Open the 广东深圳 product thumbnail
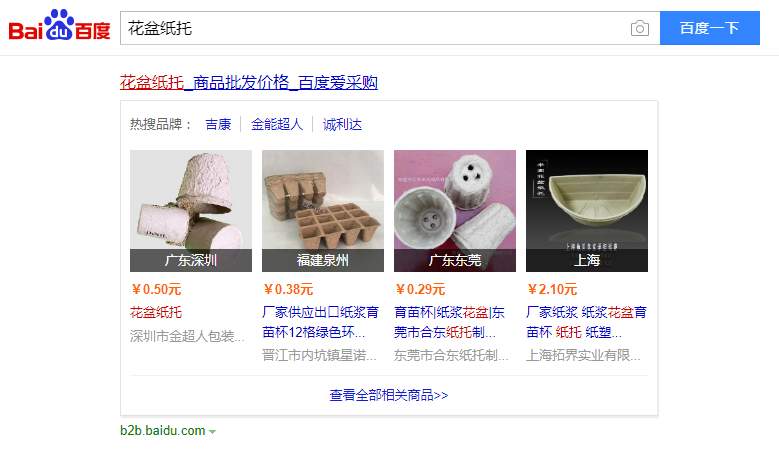 click(191, 211)
